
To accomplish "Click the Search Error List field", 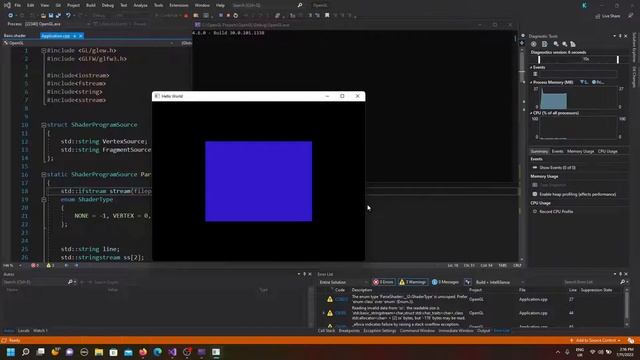I will tap(591, 282).
